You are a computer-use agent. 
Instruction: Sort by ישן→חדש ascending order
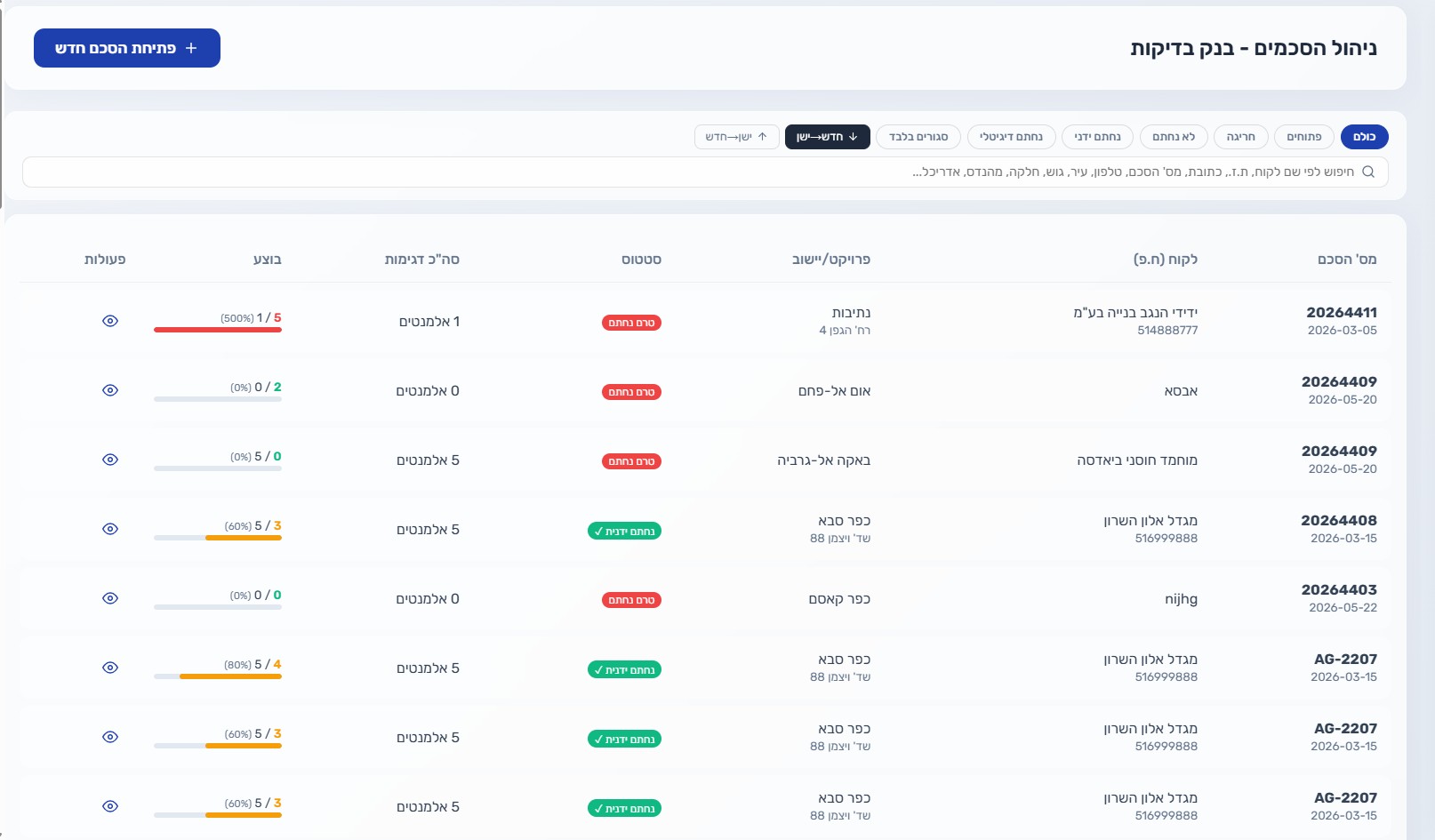(736, 137)
